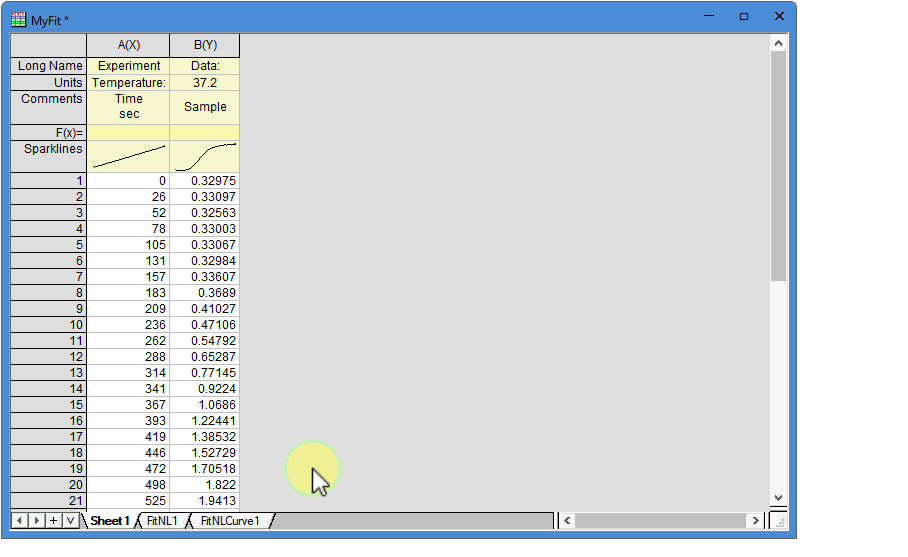The width and height of the screenshot is (908, 557).
Task: Click the add new sheet plus button
Action: [x=54, y=521]
